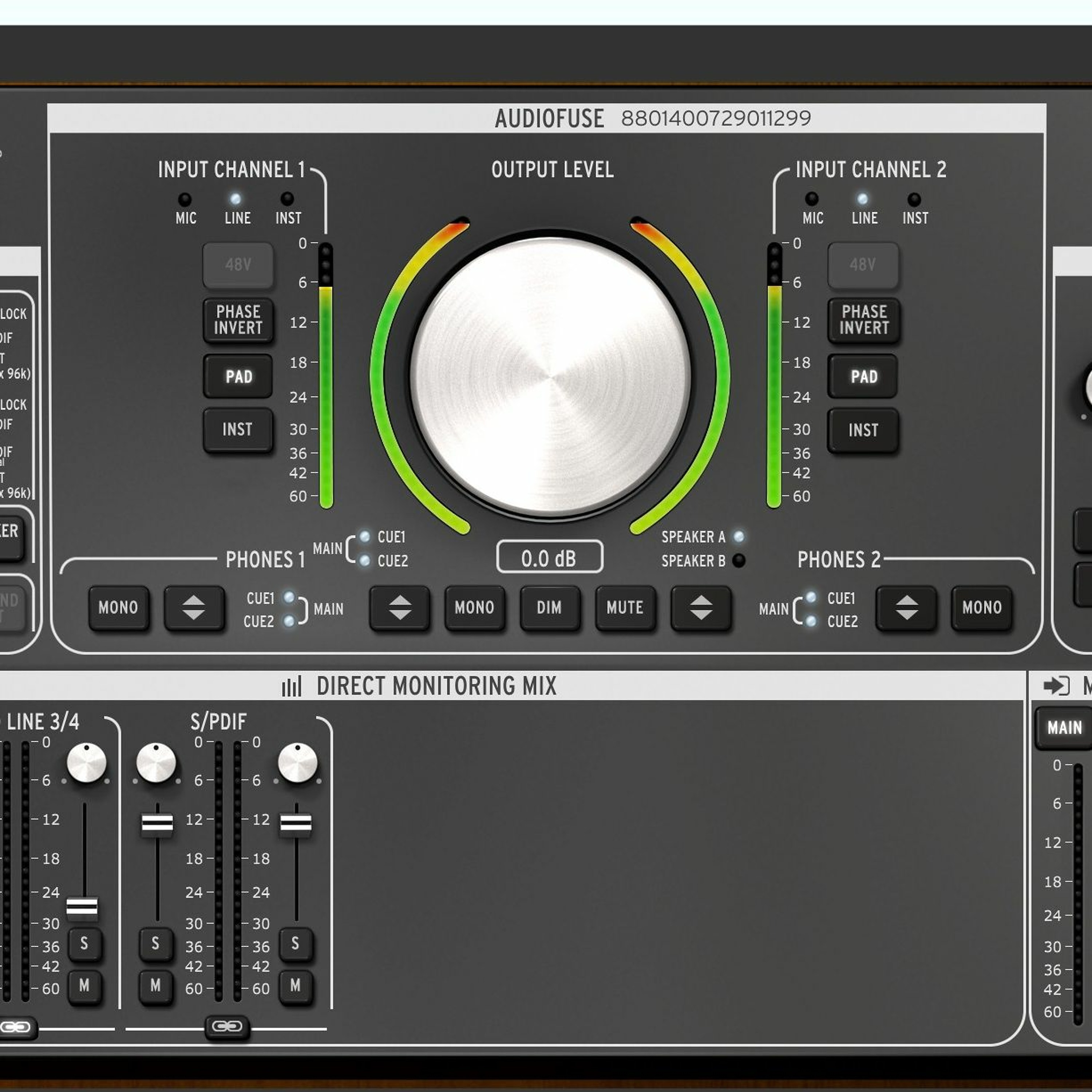Viewport: 1092px width, 1092px height.
Task: Select INST input LED on Input Channel 2
Action: point(914,199)
